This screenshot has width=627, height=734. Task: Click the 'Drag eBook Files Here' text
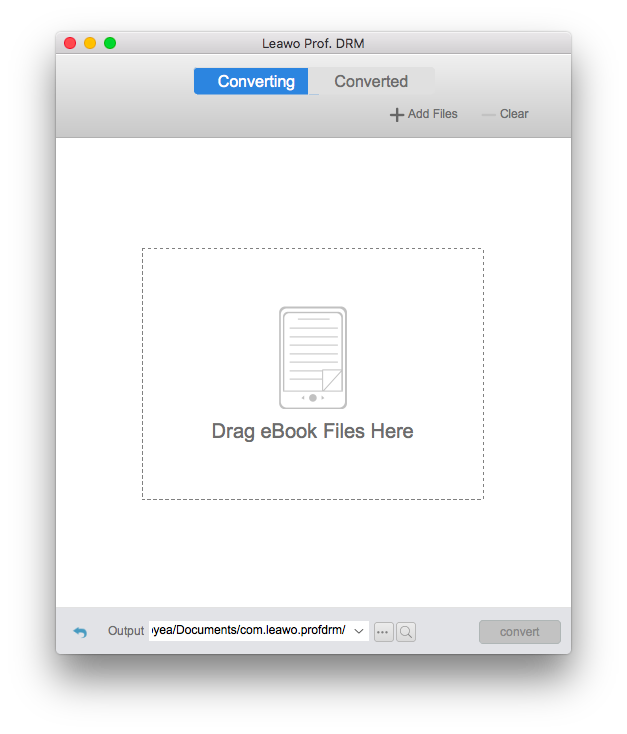coord(312,432)
